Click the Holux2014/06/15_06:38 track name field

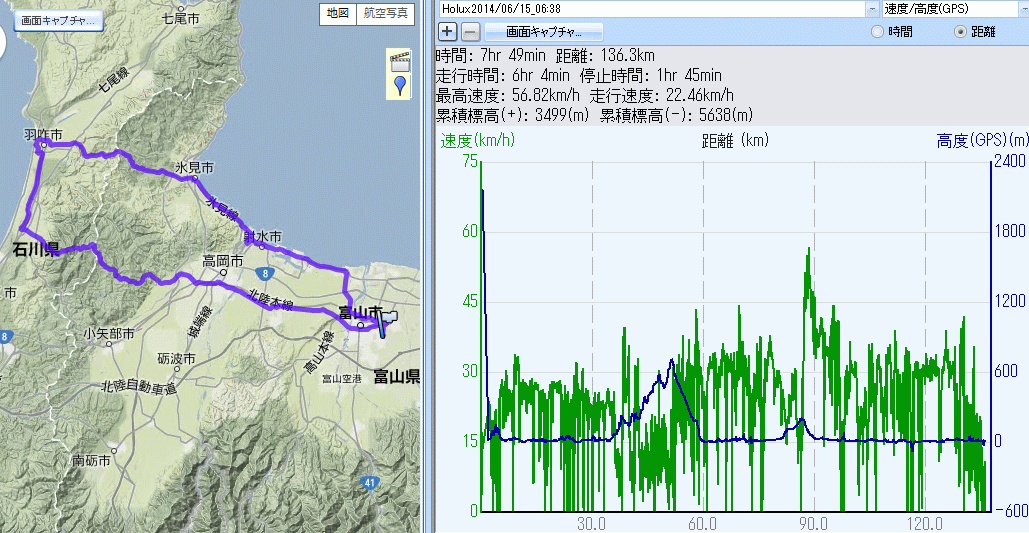[x=650, y=9]
